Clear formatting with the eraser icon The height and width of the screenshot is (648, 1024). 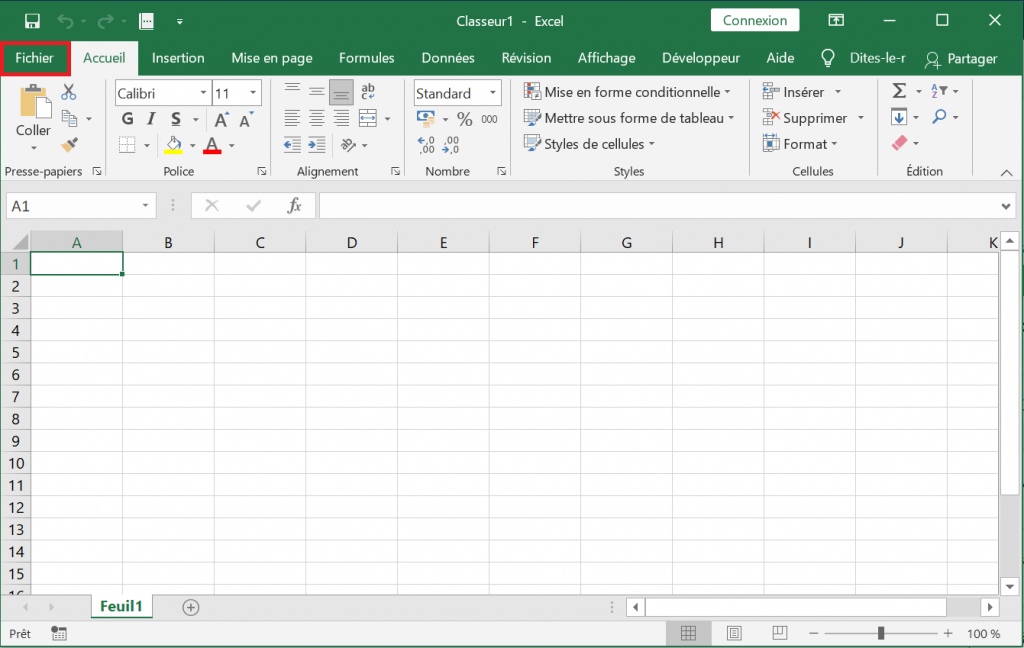click(900, 143)
